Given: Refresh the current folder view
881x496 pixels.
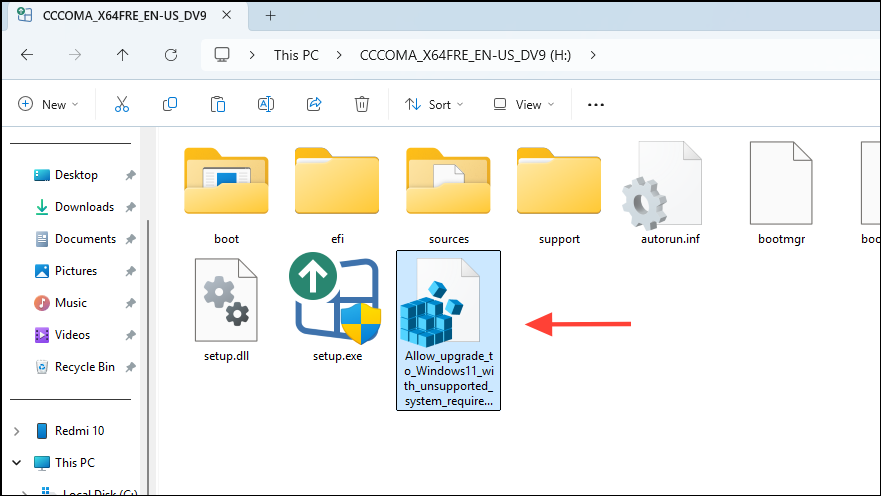Looking at the screenshot, I should [171, 55].
